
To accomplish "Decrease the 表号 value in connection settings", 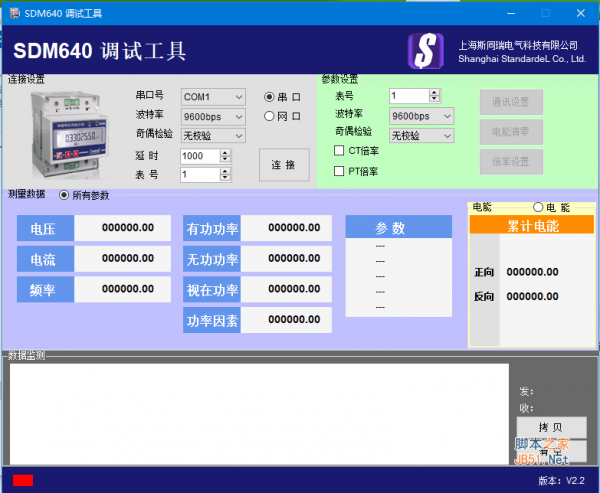I will coord(224,178).
